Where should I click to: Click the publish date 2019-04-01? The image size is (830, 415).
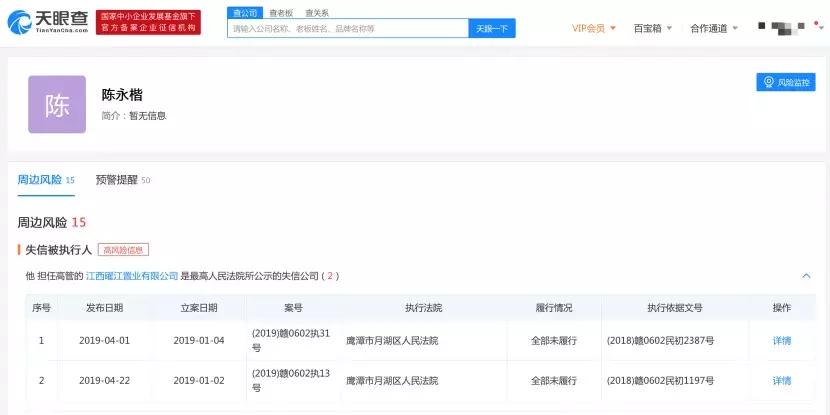click(104, 341)
